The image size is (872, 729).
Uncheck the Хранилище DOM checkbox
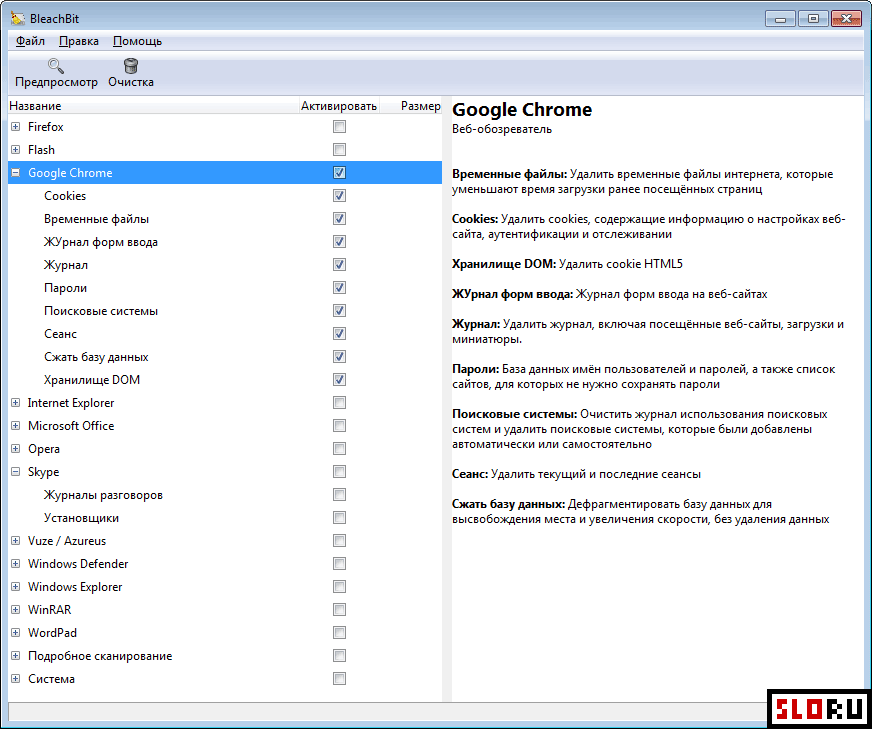pyautogui.click(x=339, y=379)
